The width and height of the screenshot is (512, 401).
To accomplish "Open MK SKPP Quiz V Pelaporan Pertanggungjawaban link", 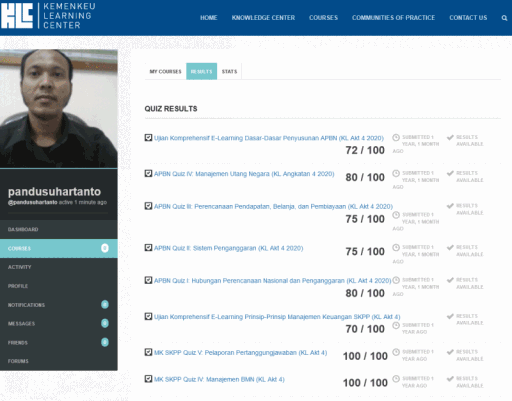I will coord(240,353).
